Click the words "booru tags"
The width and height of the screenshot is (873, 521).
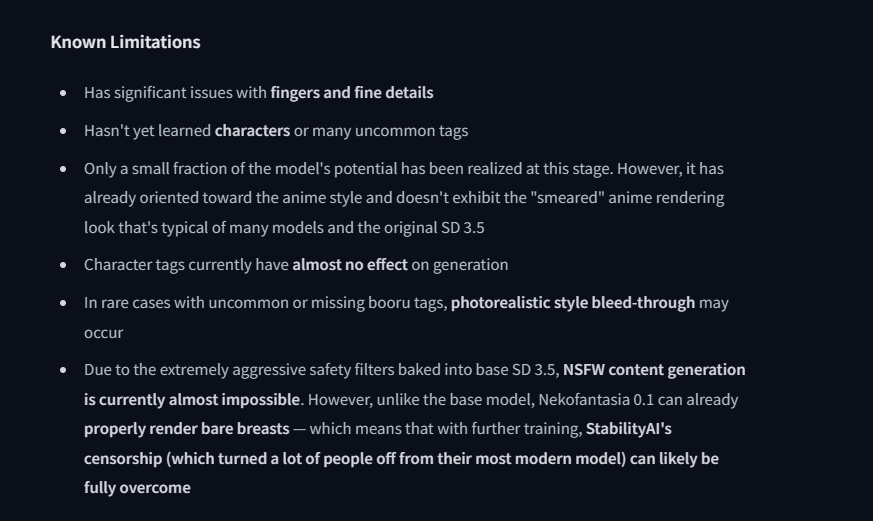pyautogui.click(x=409, y=303)
